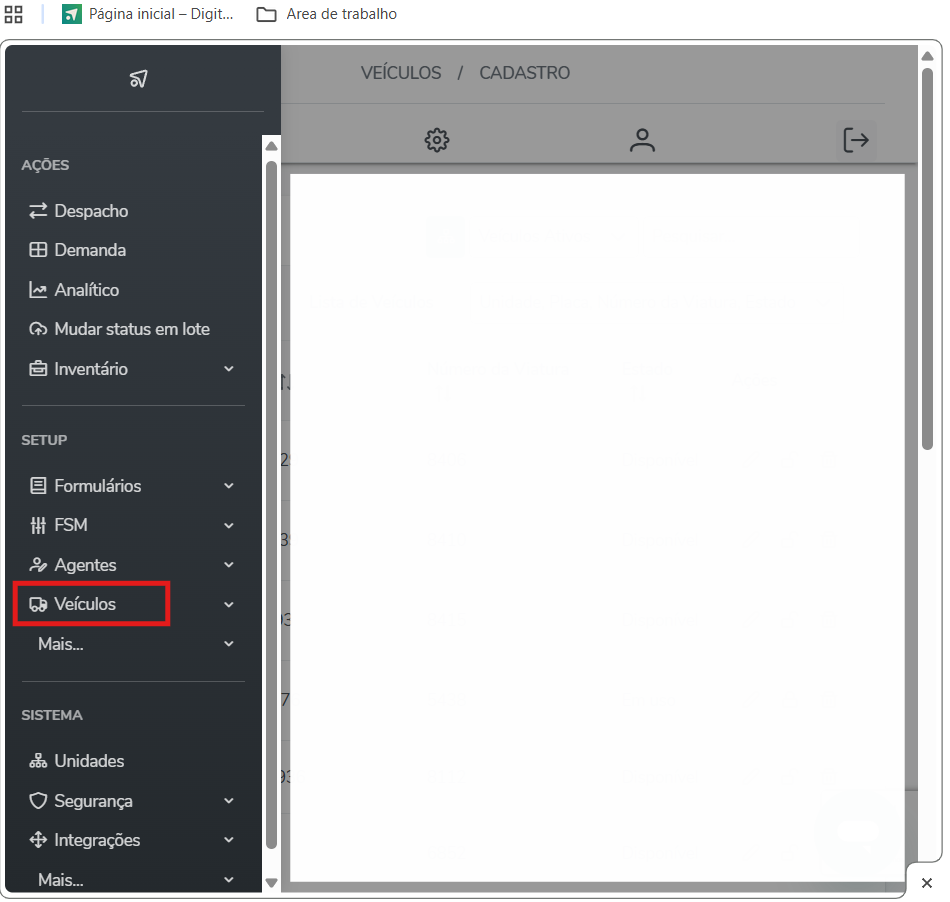Screen dimensions: 950x902
Task: Open Despacho from the sidebar
Action: point(91,211)
